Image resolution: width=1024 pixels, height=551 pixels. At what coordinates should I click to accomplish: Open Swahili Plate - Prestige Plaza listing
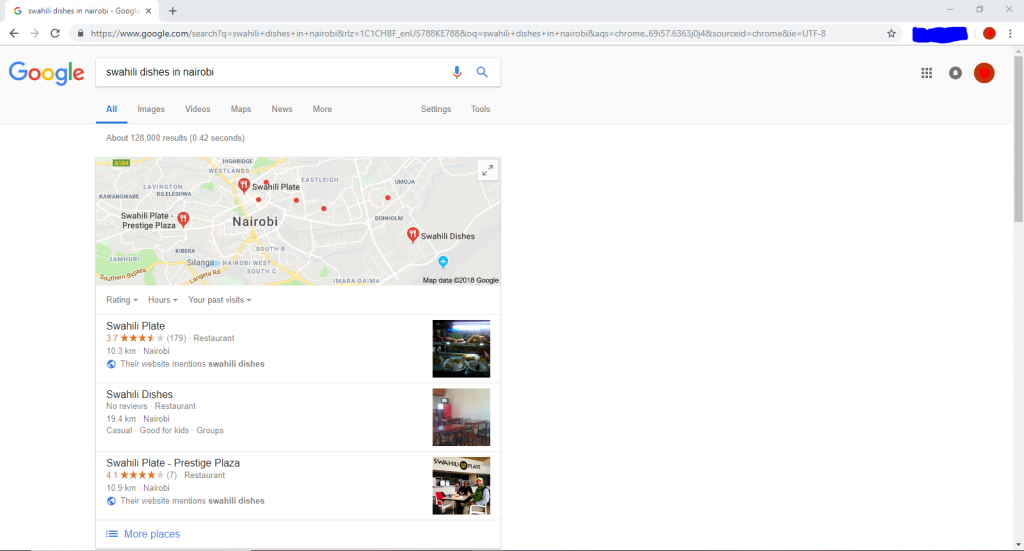pyautogui.click(x=173, y=463)
